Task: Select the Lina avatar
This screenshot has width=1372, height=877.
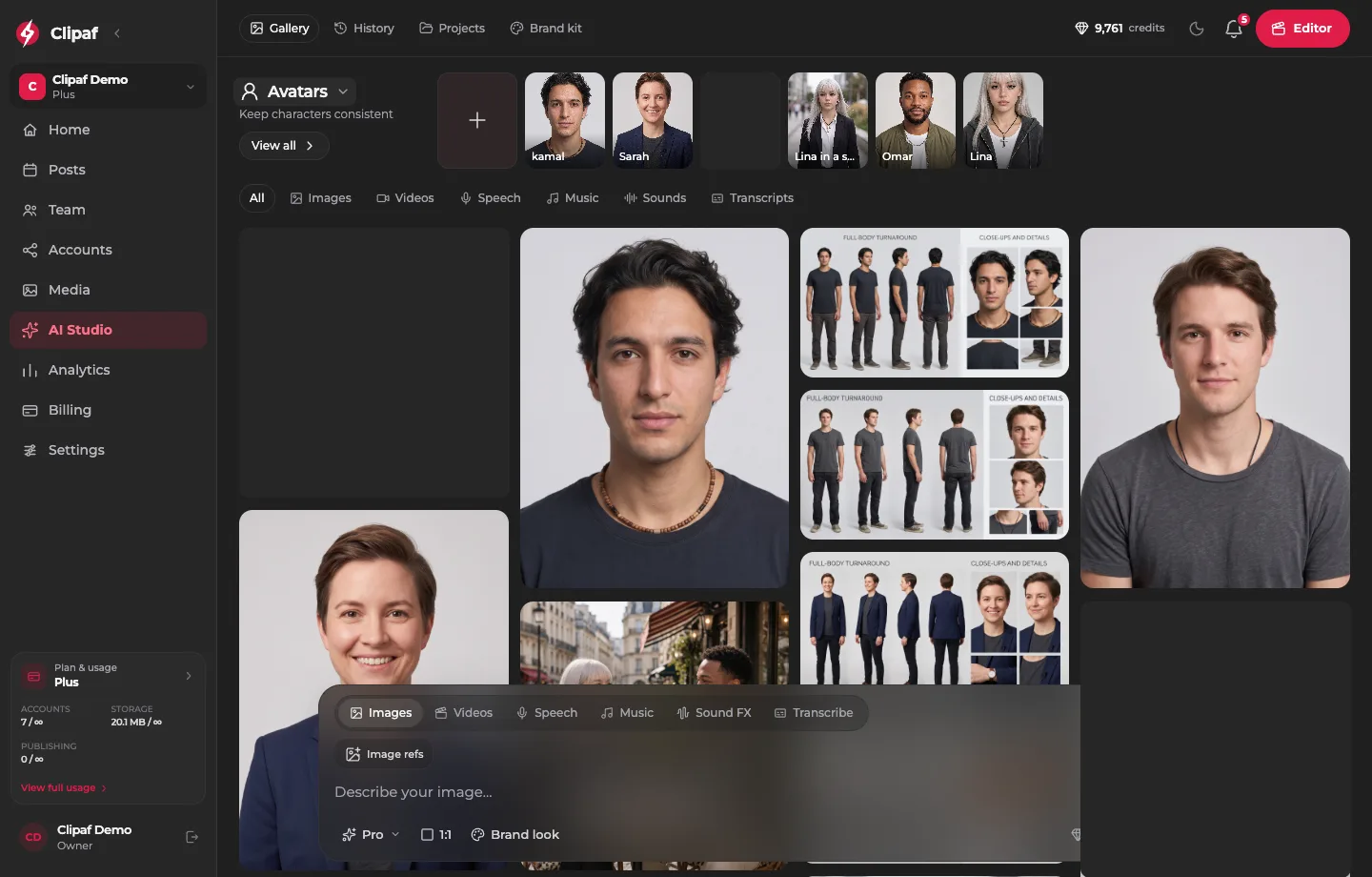Action: pyautogui.click(x=1003, y=121)
